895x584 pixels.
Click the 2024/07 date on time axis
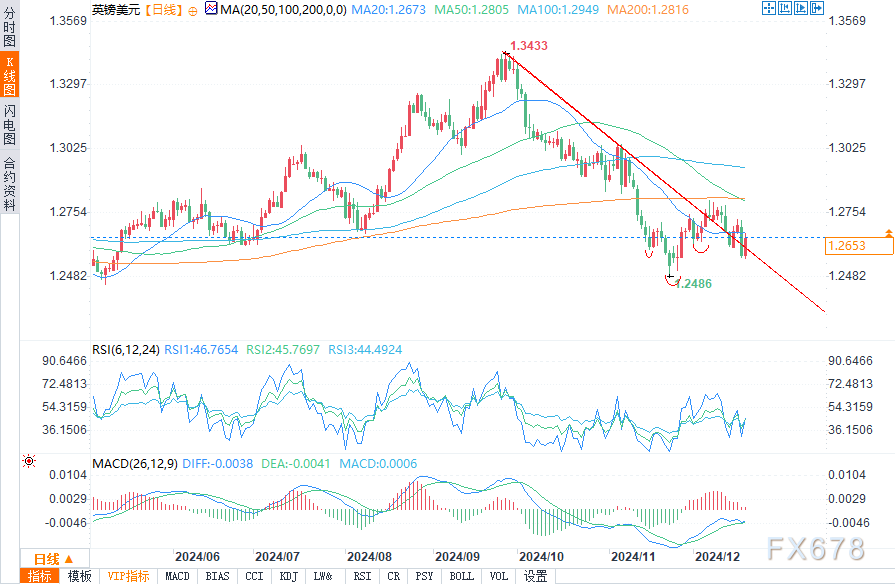277,557
